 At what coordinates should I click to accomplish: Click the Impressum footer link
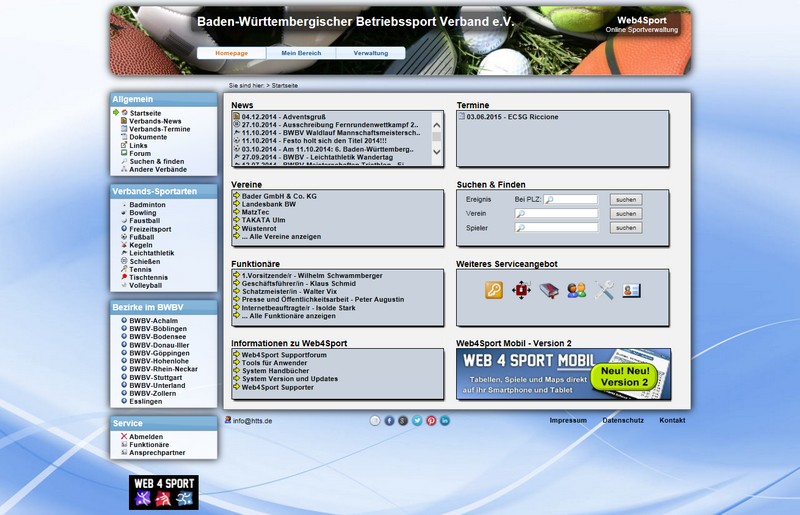click(x=568, y=421)
